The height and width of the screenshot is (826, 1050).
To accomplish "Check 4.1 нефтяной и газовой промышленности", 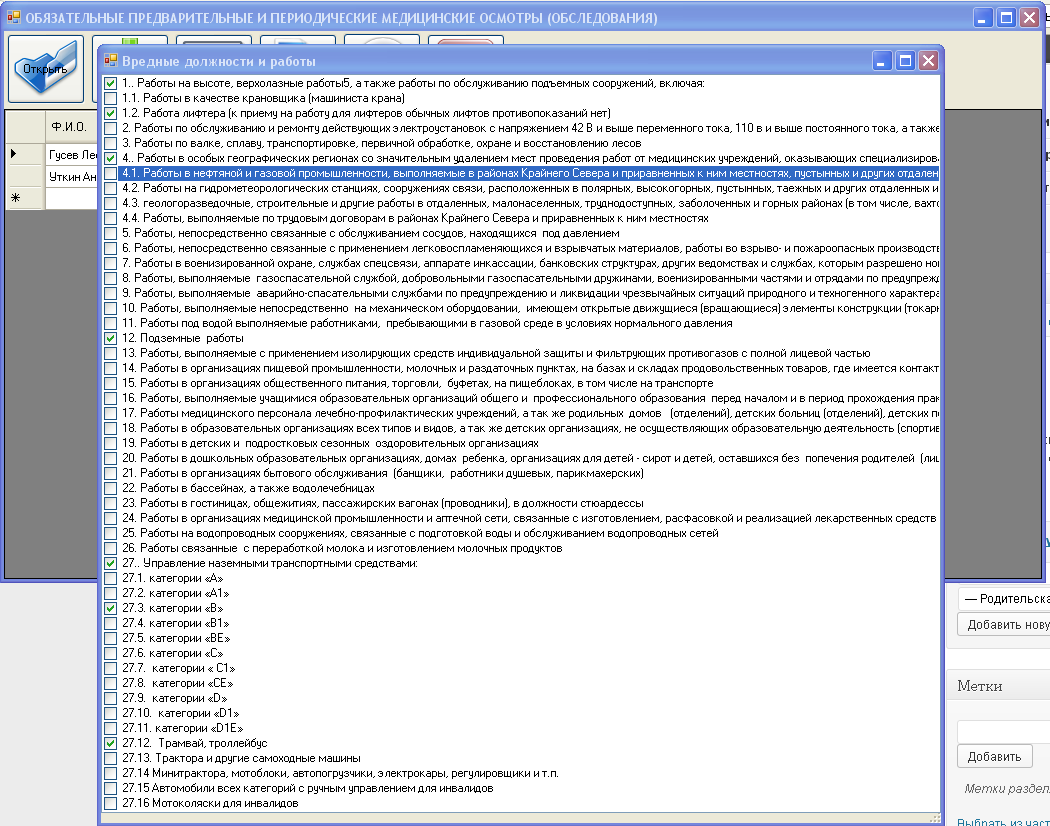I will 110,174.
